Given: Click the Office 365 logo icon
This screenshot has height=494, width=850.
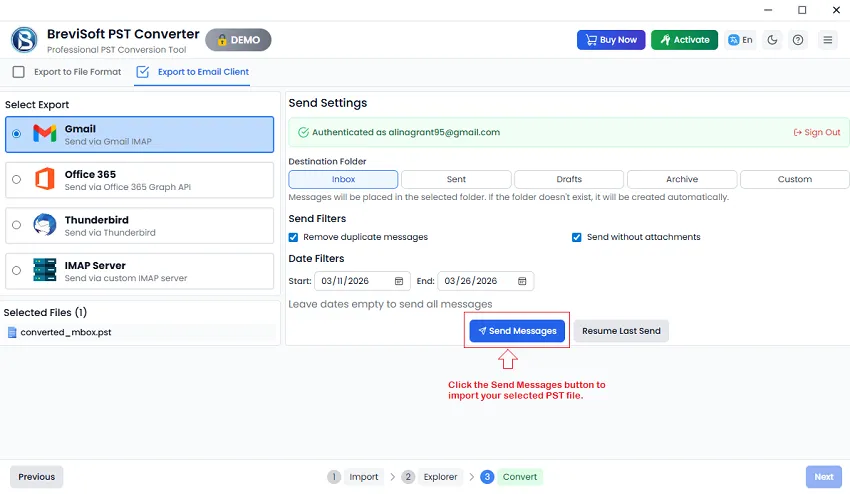Looking at the screenshot, I should (x=44, y=179).
